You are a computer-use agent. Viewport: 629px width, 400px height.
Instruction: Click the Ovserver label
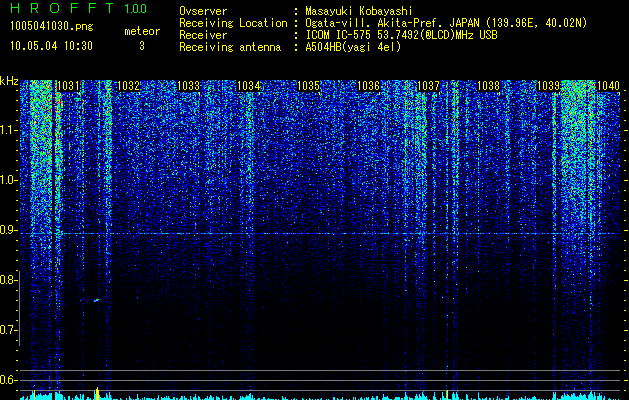[x=203, y=11]
